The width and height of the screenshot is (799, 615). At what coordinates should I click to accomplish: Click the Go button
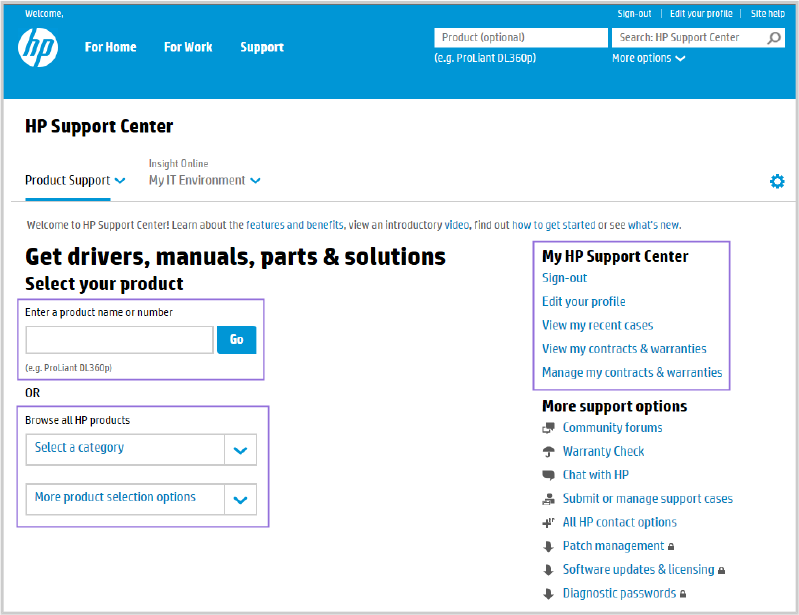click(x=236, y=340)
